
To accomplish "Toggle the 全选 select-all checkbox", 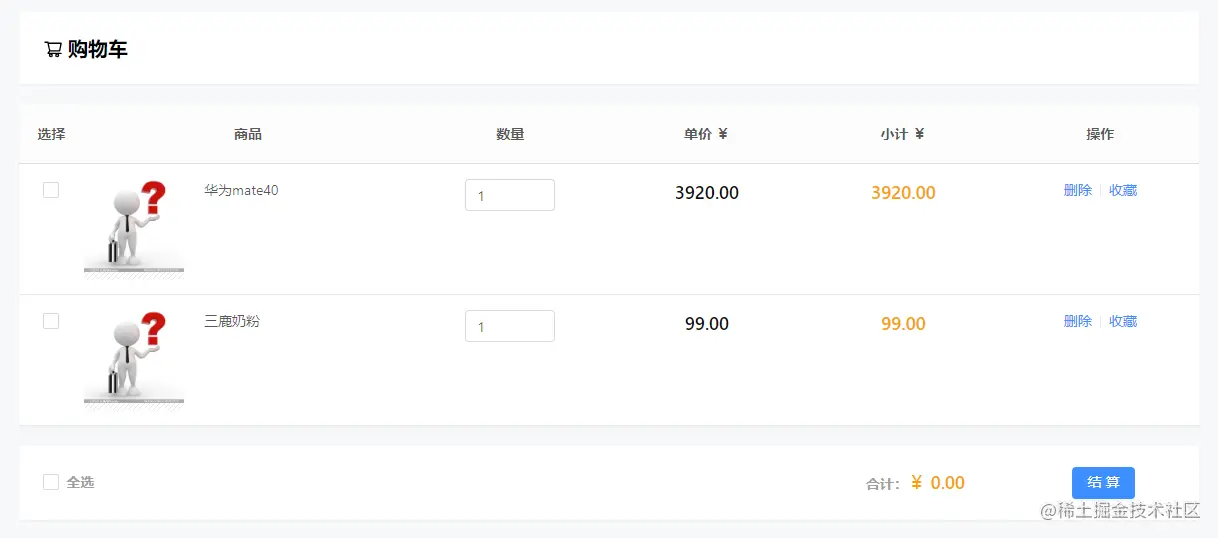I will [51, 482].
